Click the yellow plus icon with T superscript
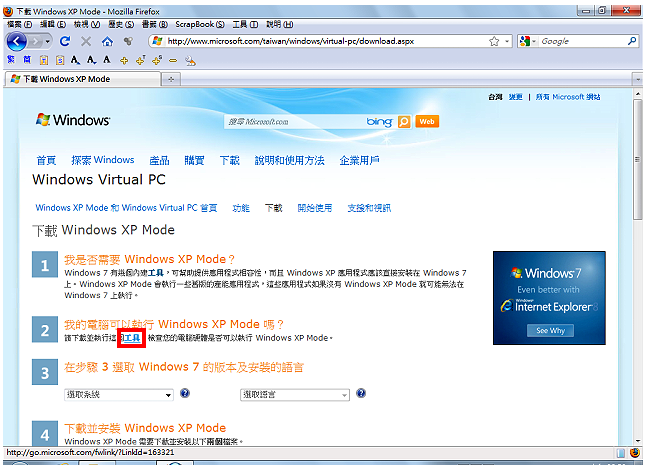The height and width of the screenshot is (470, 650). pyautogui.click(x=141, y=61)
